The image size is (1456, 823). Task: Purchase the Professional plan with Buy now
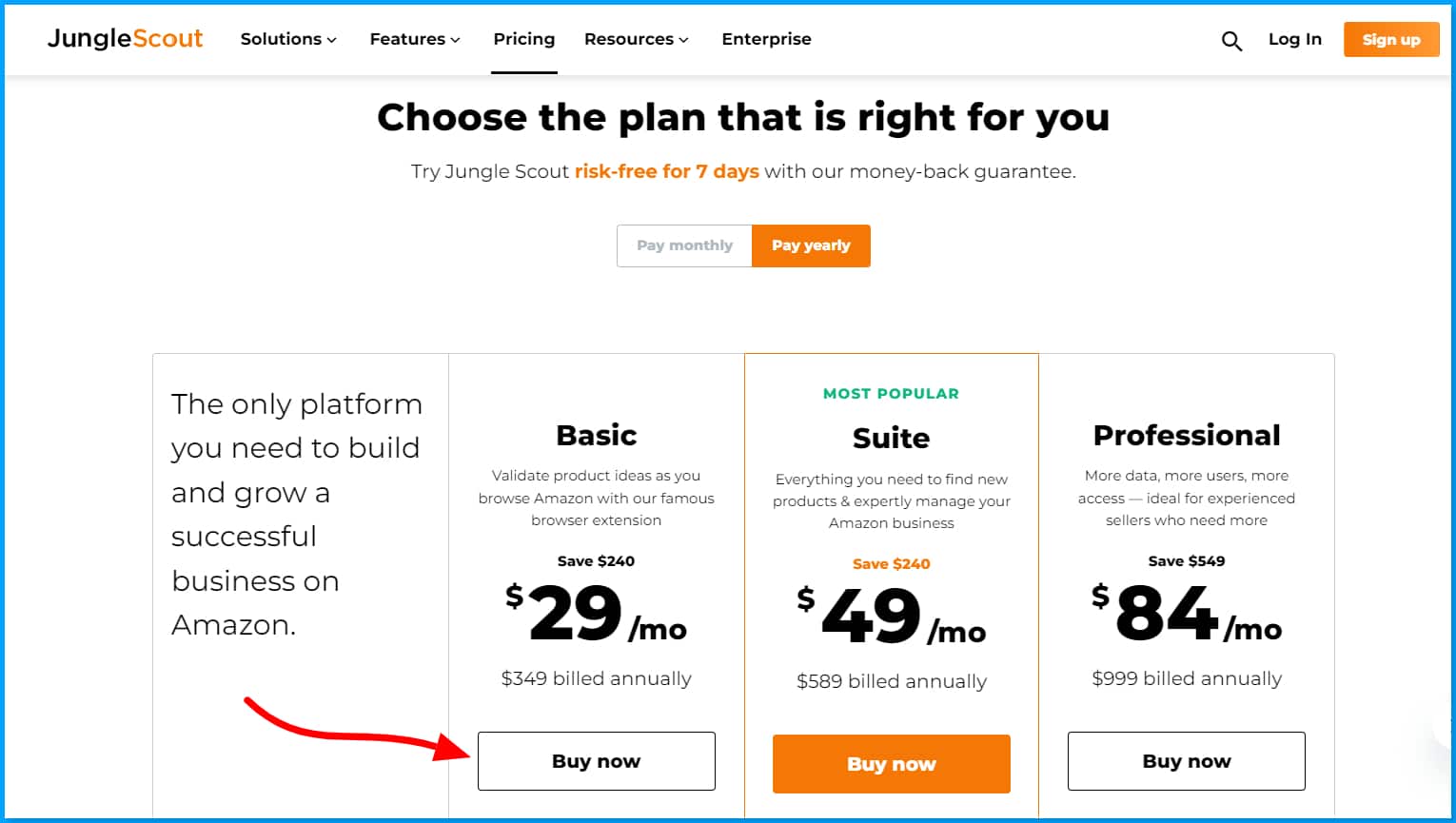coord(1186,761)
